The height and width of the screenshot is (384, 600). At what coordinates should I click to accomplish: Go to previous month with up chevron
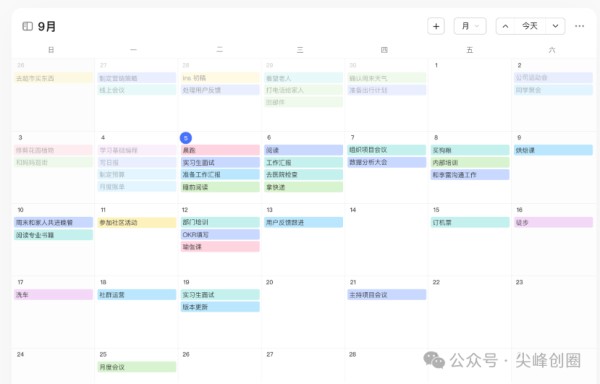click(x=505, y=26)
